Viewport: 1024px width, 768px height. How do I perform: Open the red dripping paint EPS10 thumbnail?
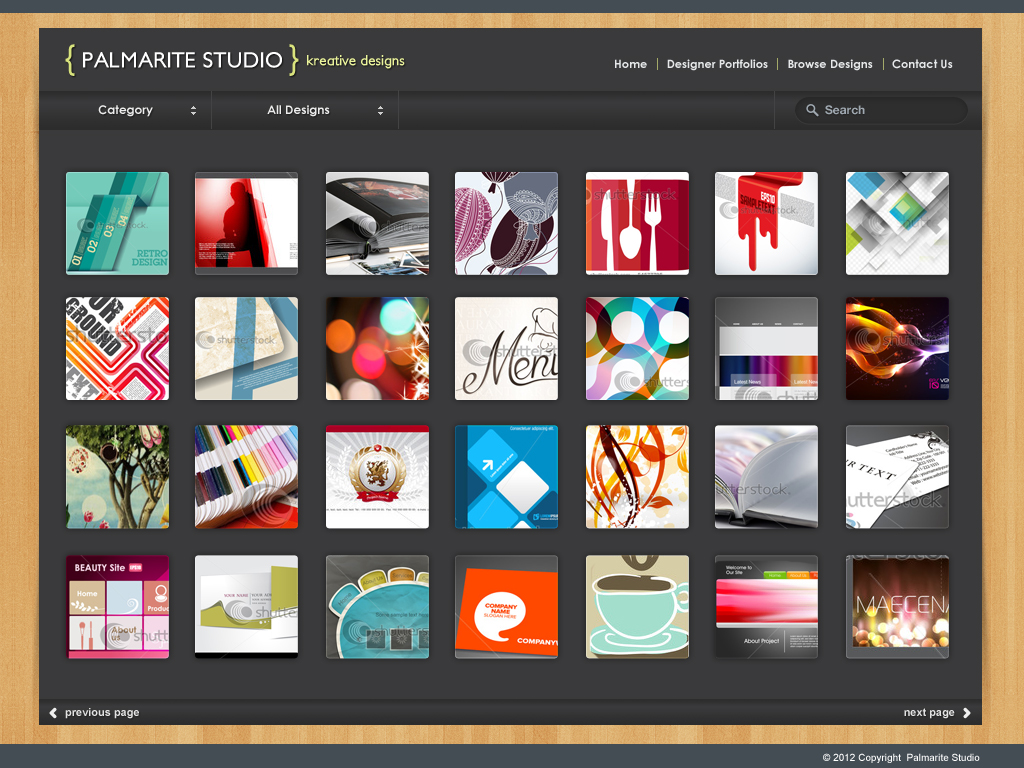pyautogui.click(x=766, y=223)
